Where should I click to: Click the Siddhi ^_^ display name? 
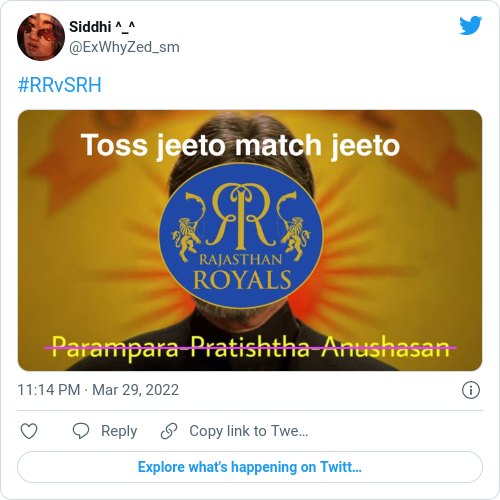click(102, 27)
